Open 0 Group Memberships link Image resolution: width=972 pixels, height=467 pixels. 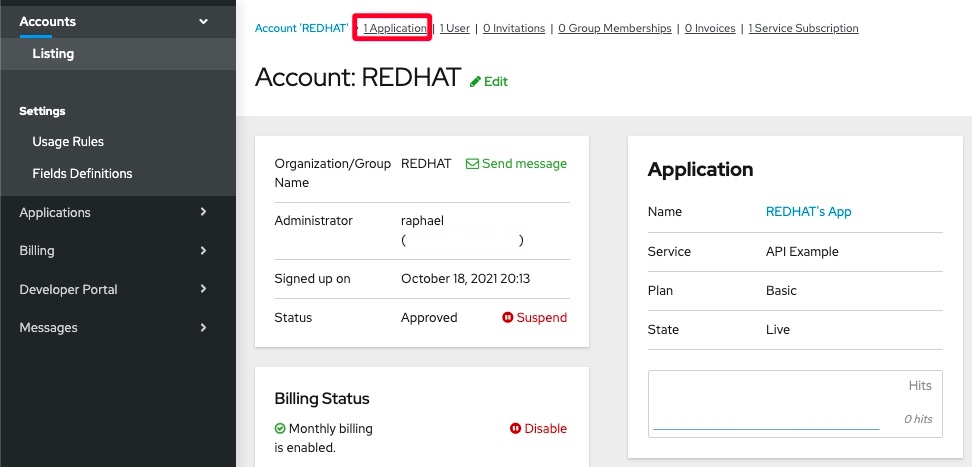[x=615, y=29]
